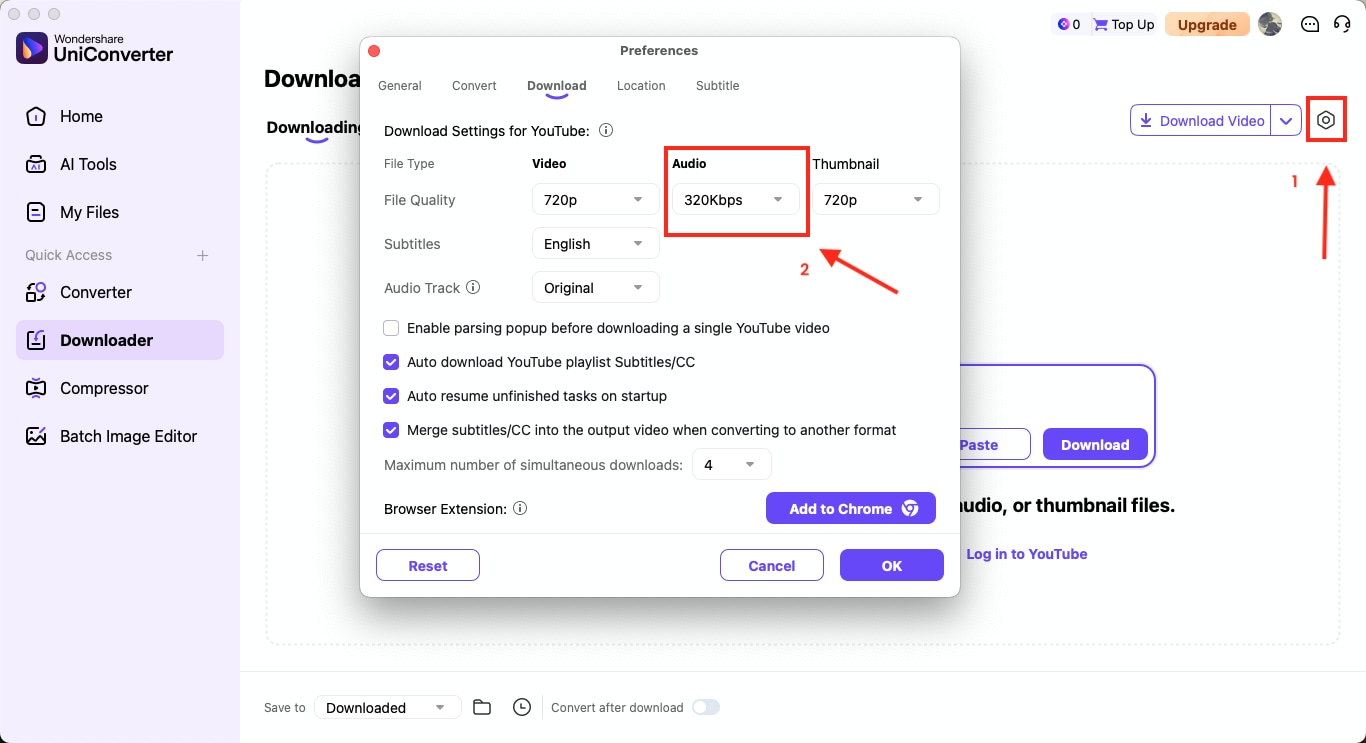The width and height of the screenshot is (1366, 743).
Task: Click the Preferences dialog title
Action: click(659, 50)
